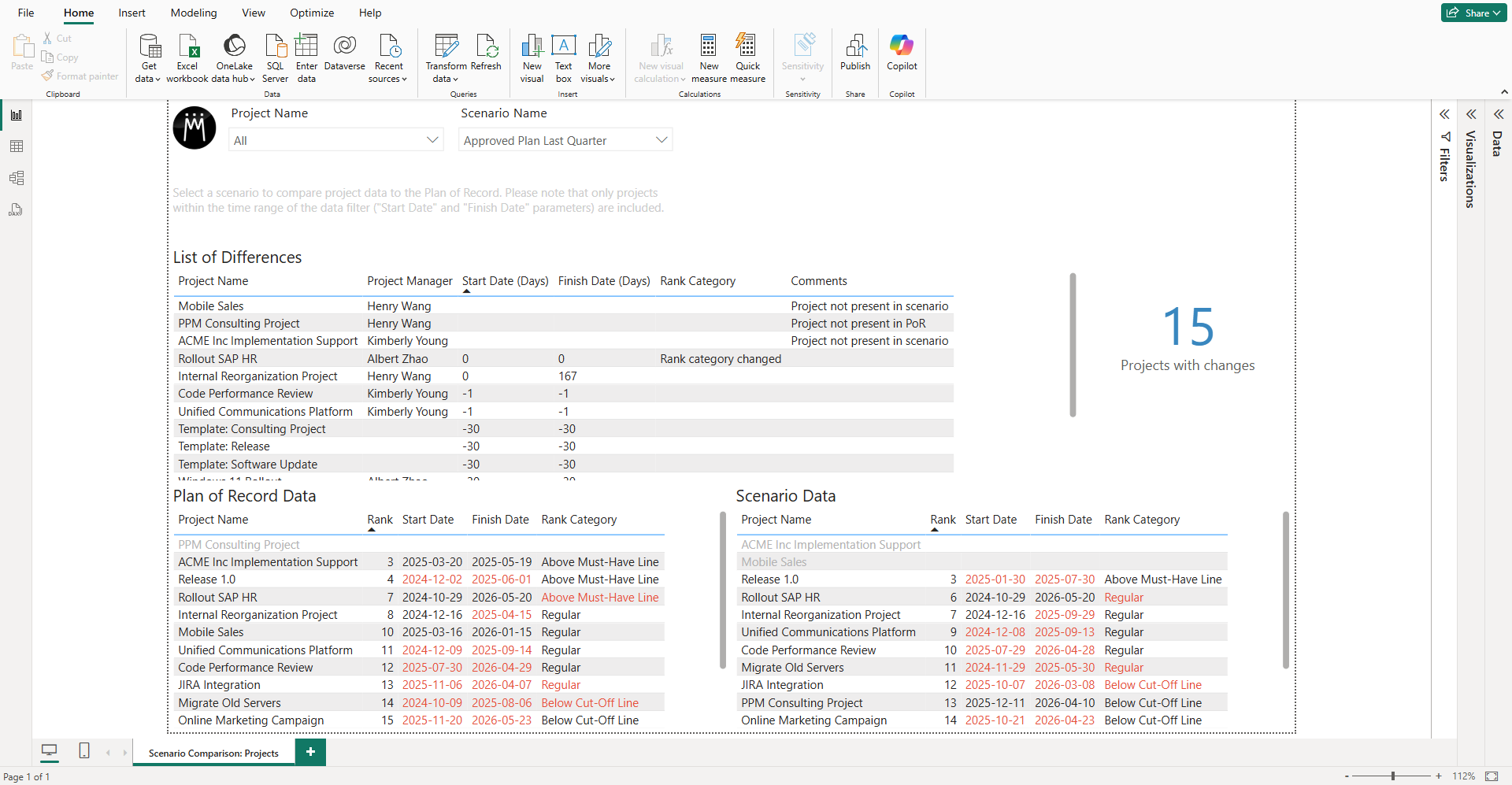Insert a Text box
Viewport: 1512px width, 785px height.
point(564,58)
